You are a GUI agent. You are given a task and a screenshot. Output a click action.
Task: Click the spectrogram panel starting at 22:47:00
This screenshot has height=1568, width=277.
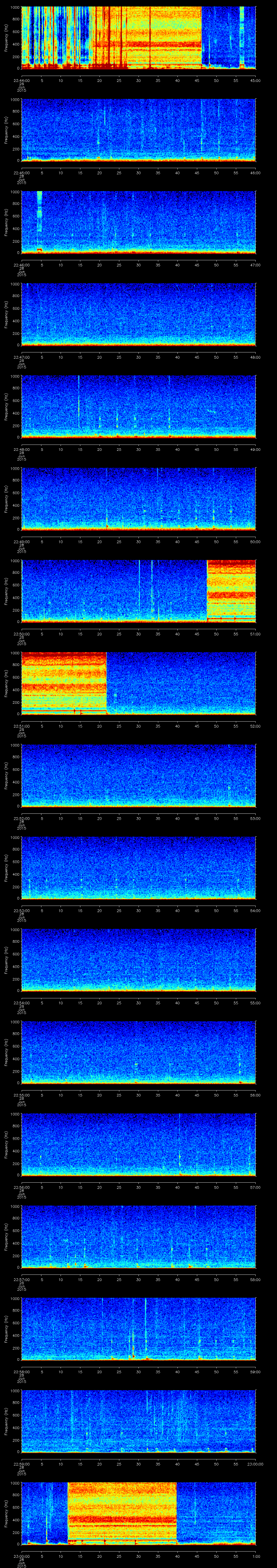(139, 314)
